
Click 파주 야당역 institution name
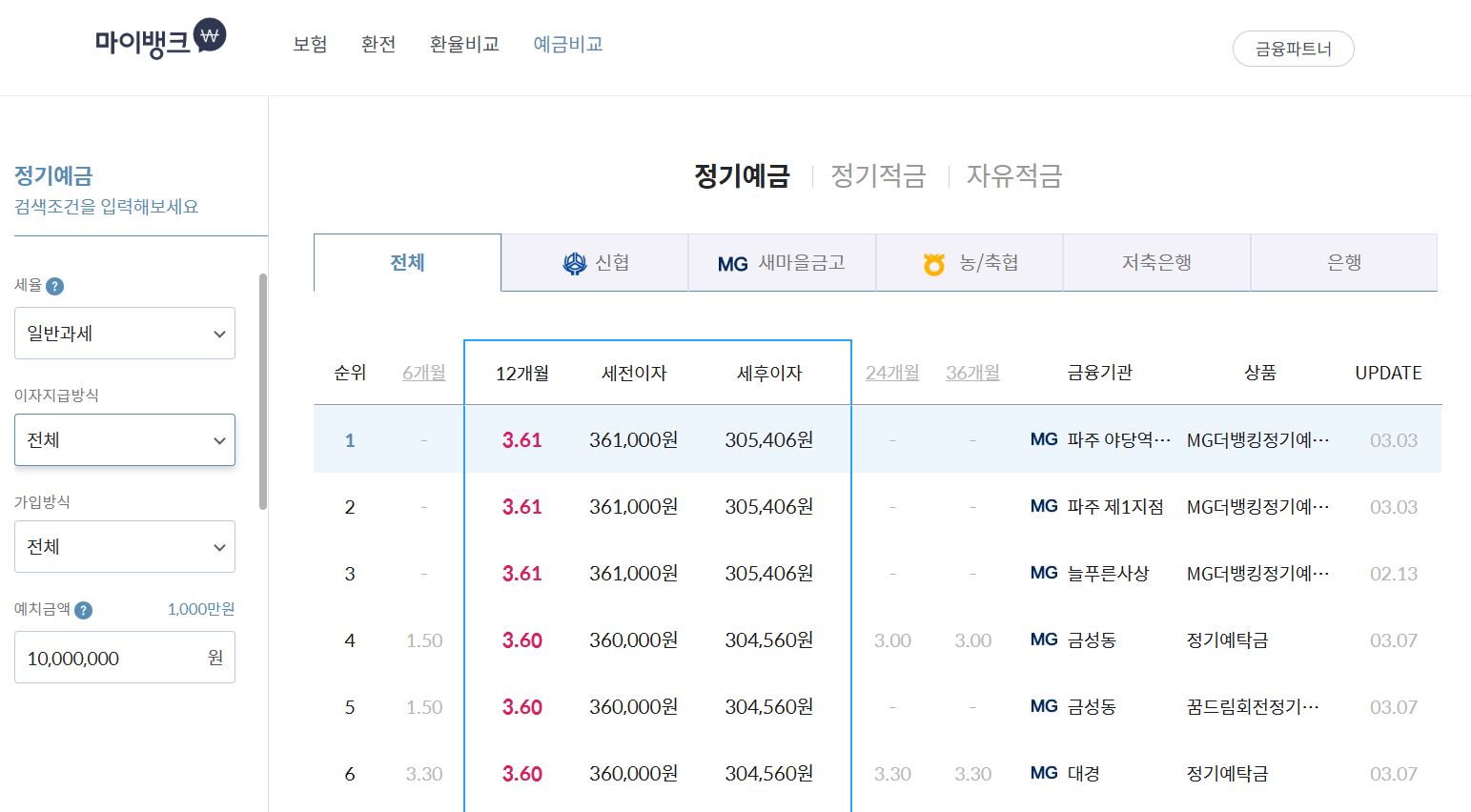pyautogui.click(x=1119, y=439)
